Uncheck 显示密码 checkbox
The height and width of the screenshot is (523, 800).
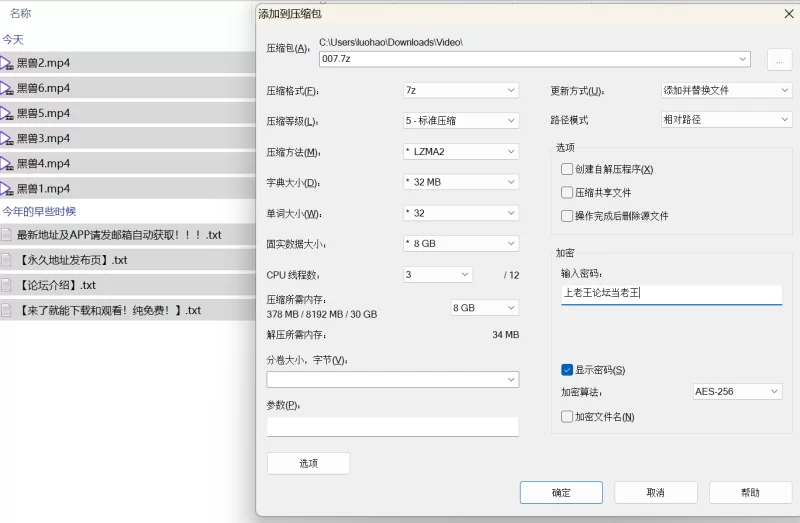(566, 370)
